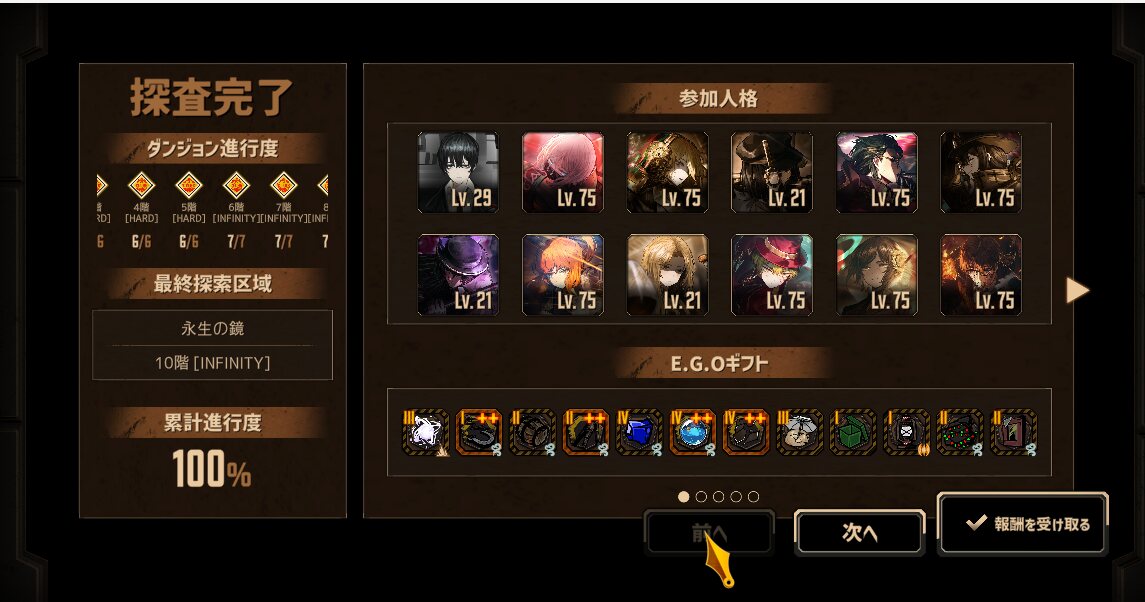Select the green box tier I gift
The width and height of the screenshot is (1145, 602).
point(853,433)
